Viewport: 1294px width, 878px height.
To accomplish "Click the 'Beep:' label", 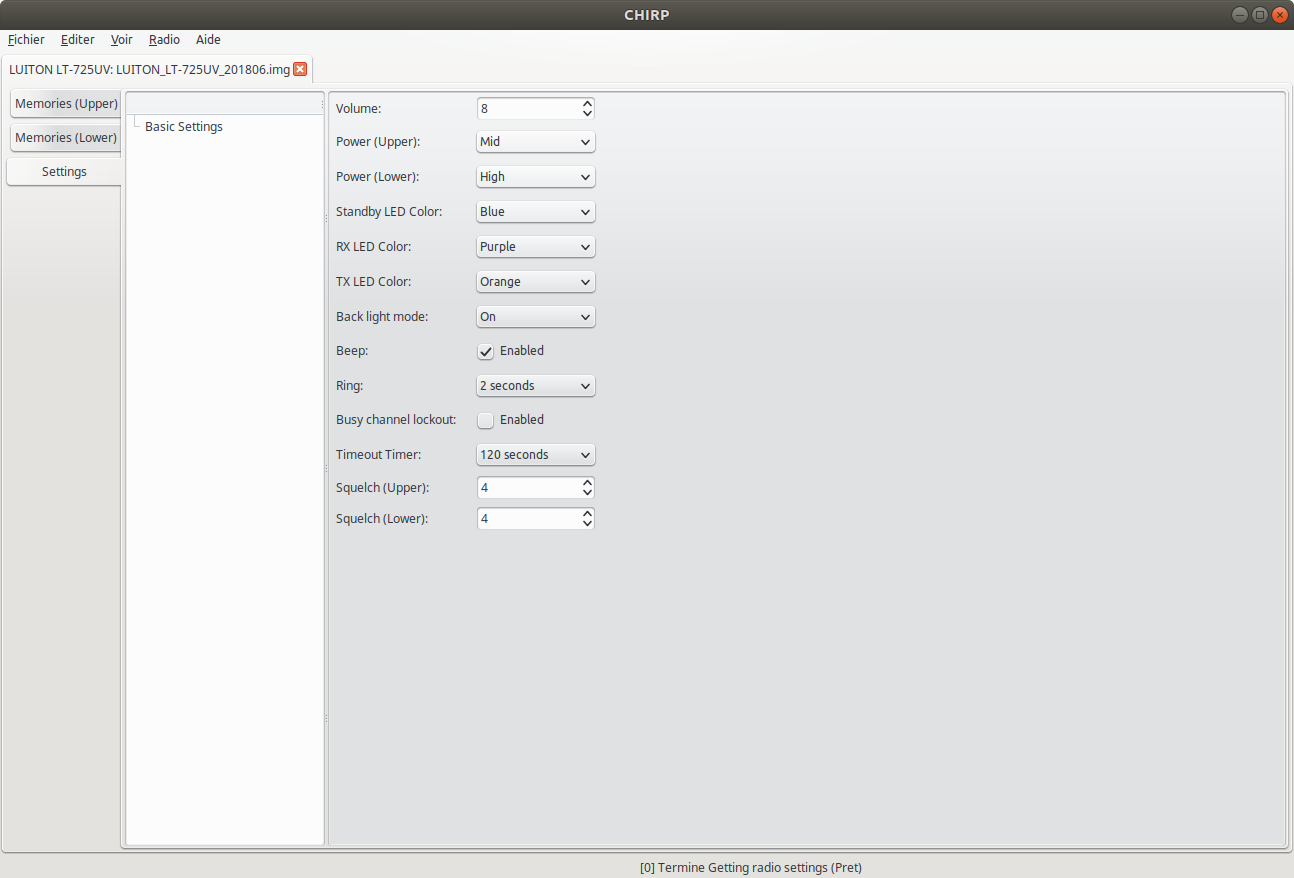I will (352, 351).
